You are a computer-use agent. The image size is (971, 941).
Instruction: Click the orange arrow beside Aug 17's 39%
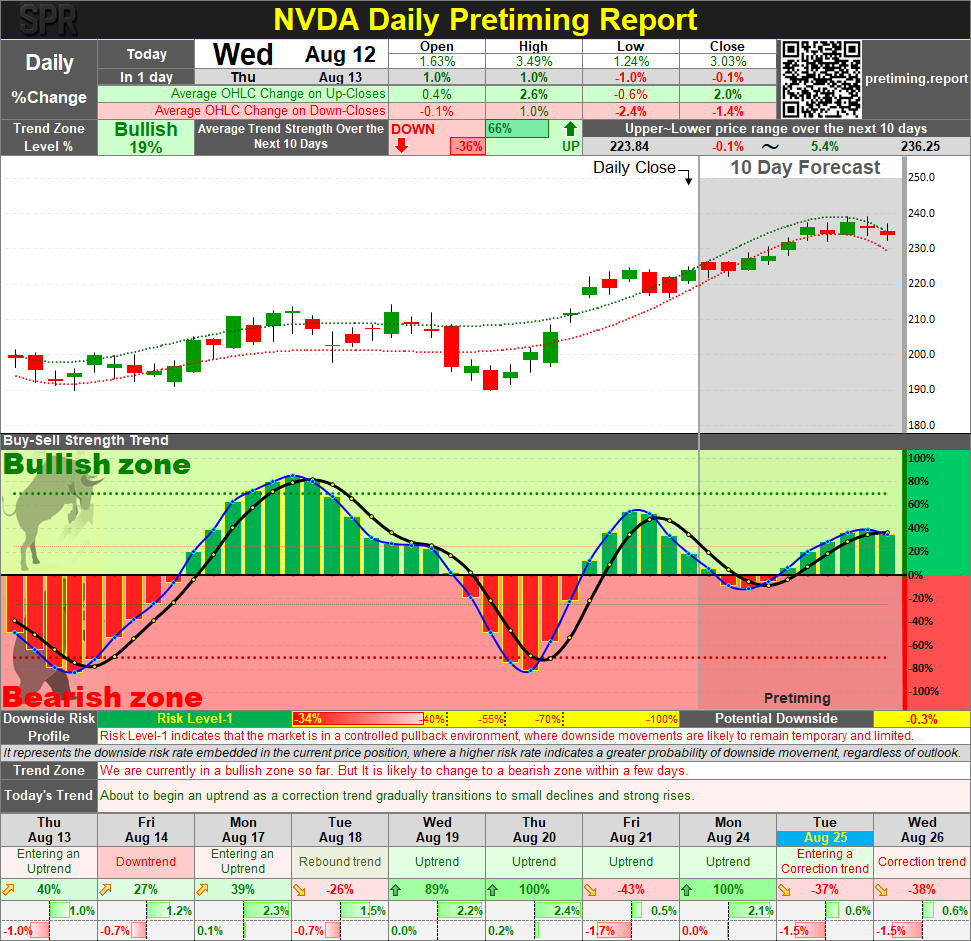(x=202, y=890)
